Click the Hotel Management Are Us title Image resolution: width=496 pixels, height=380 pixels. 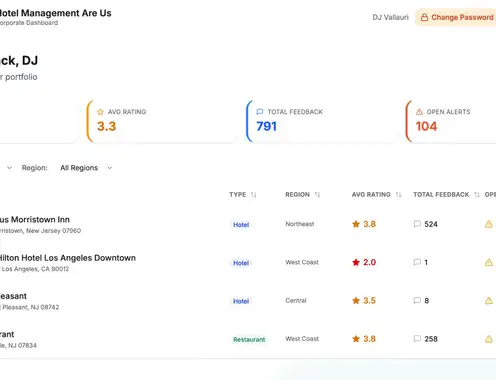55,13
